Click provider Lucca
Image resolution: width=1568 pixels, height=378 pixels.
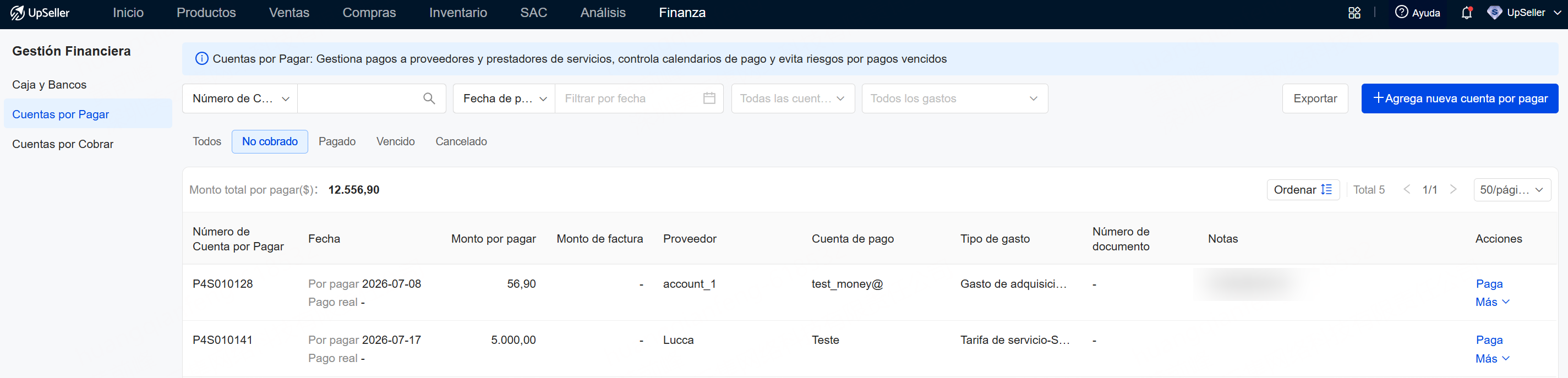tap(679, 340)
